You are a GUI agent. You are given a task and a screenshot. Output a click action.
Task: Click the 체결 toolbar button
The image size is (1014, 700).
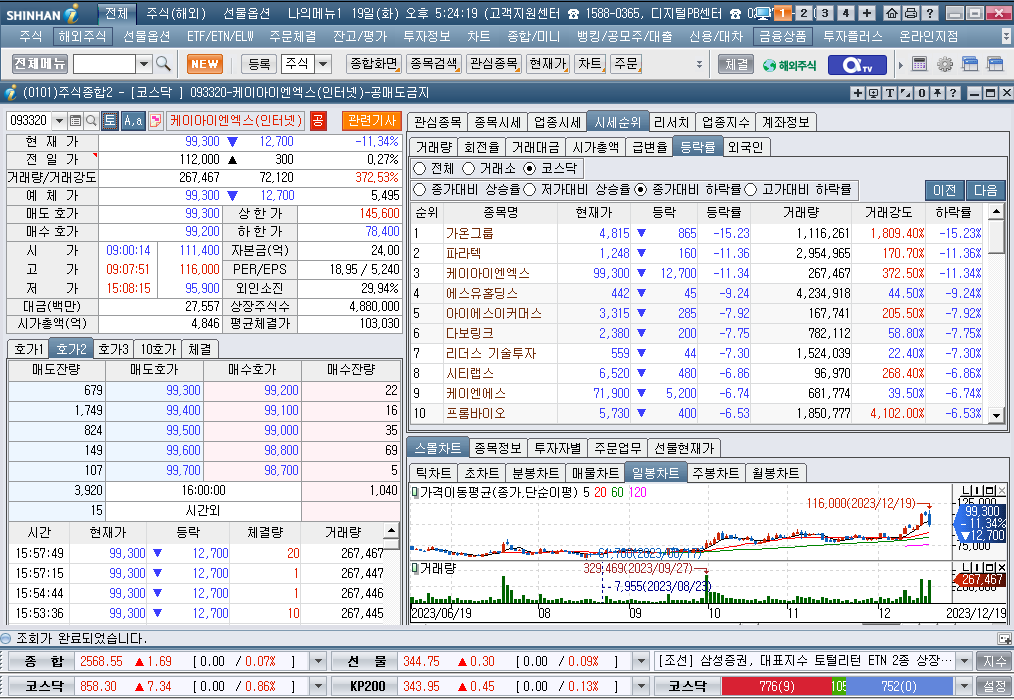[736, 64]
